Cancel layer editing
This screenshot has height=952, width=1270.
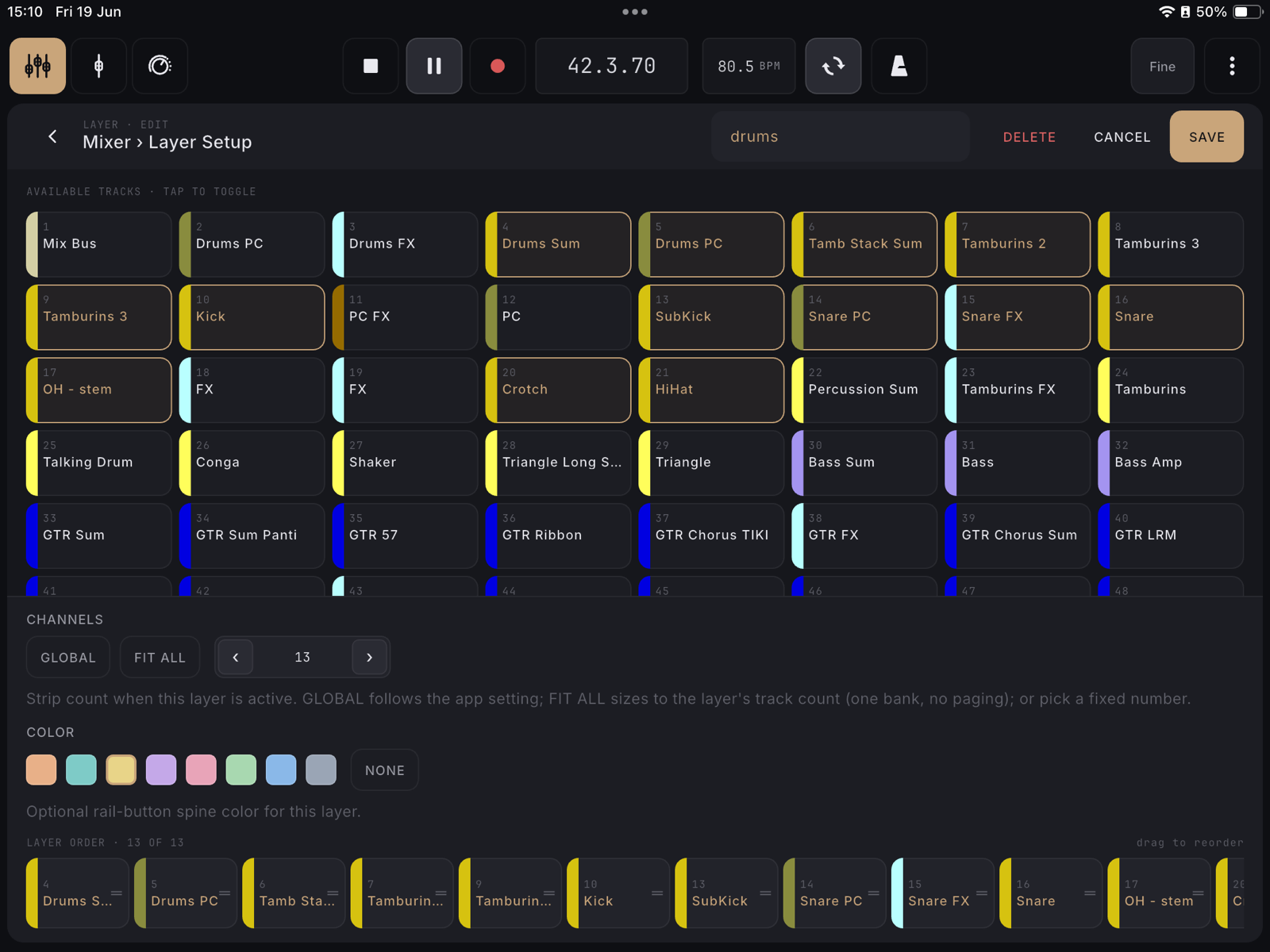(1122, 136)
